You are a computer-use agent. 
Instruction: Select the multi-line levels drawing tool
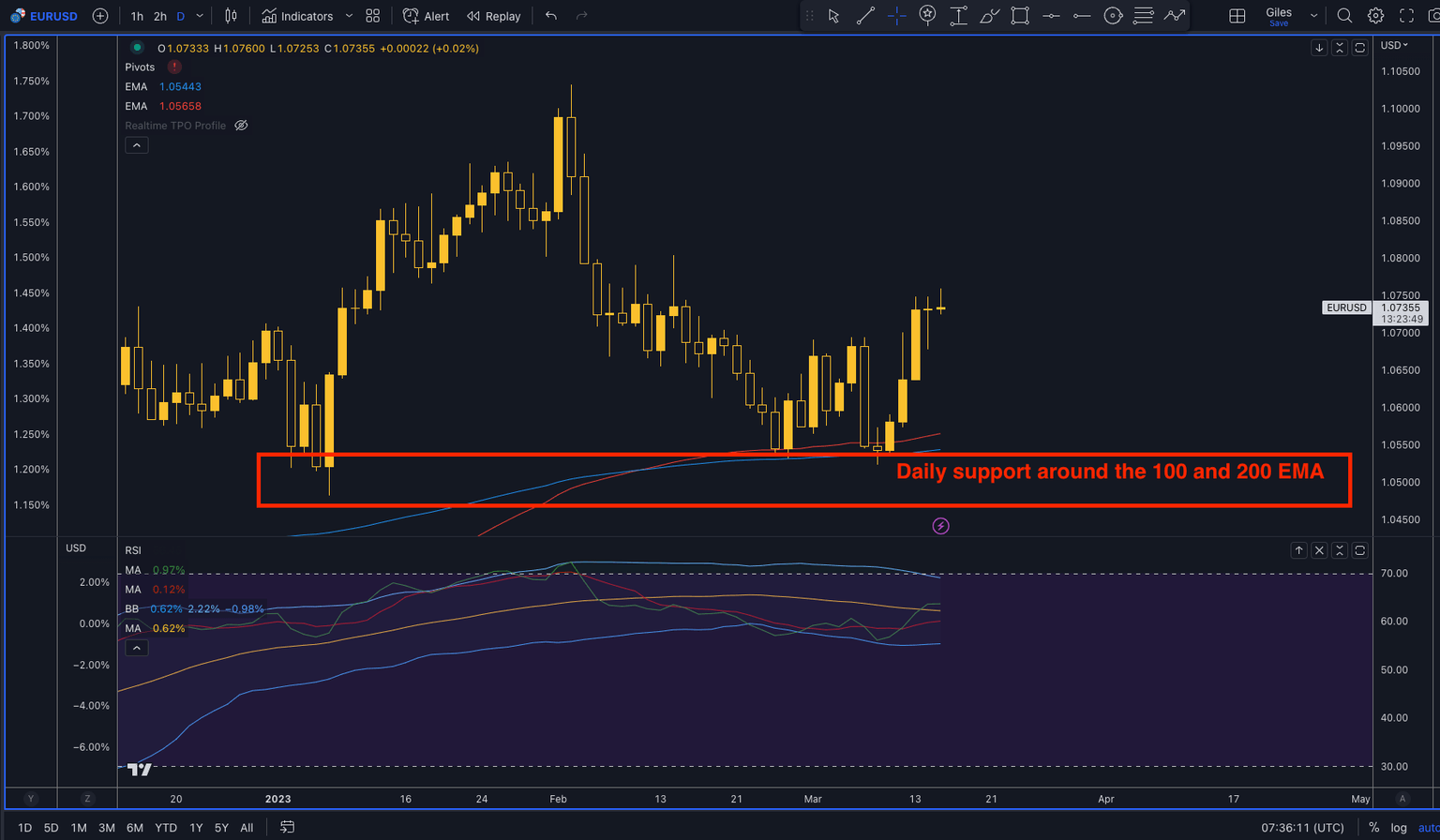(x=1143, y=16)
